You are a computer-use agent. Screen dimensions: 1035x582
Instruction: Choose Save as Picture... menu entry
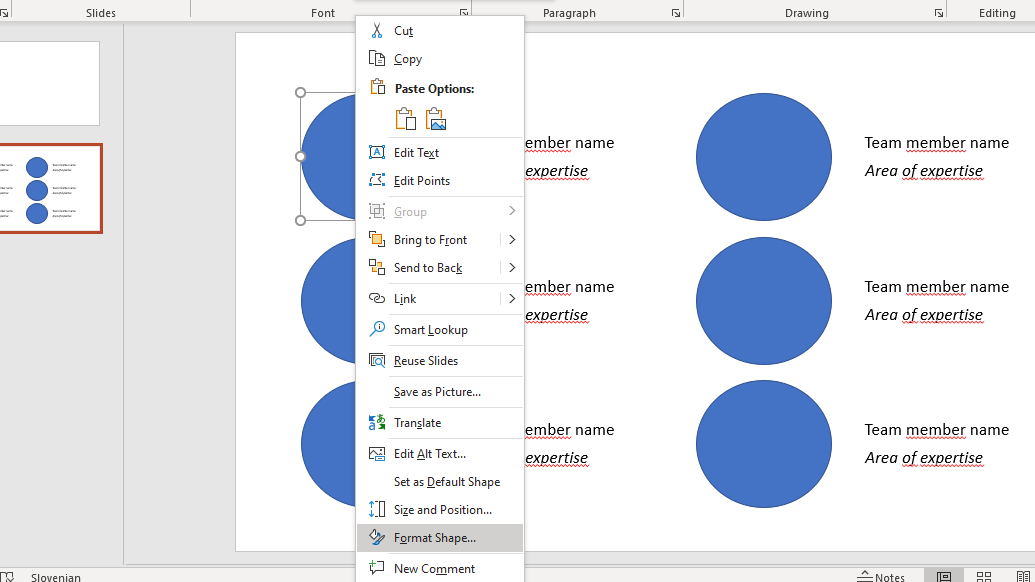(440, 391)
